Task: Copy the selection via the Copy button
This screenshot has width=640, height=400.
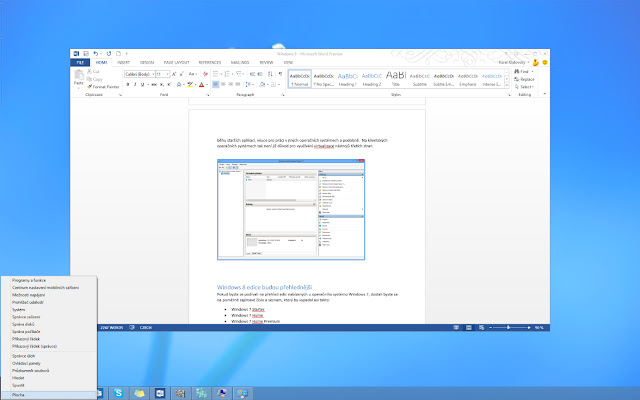Action: pyautogui.click(x=95, y=79)
